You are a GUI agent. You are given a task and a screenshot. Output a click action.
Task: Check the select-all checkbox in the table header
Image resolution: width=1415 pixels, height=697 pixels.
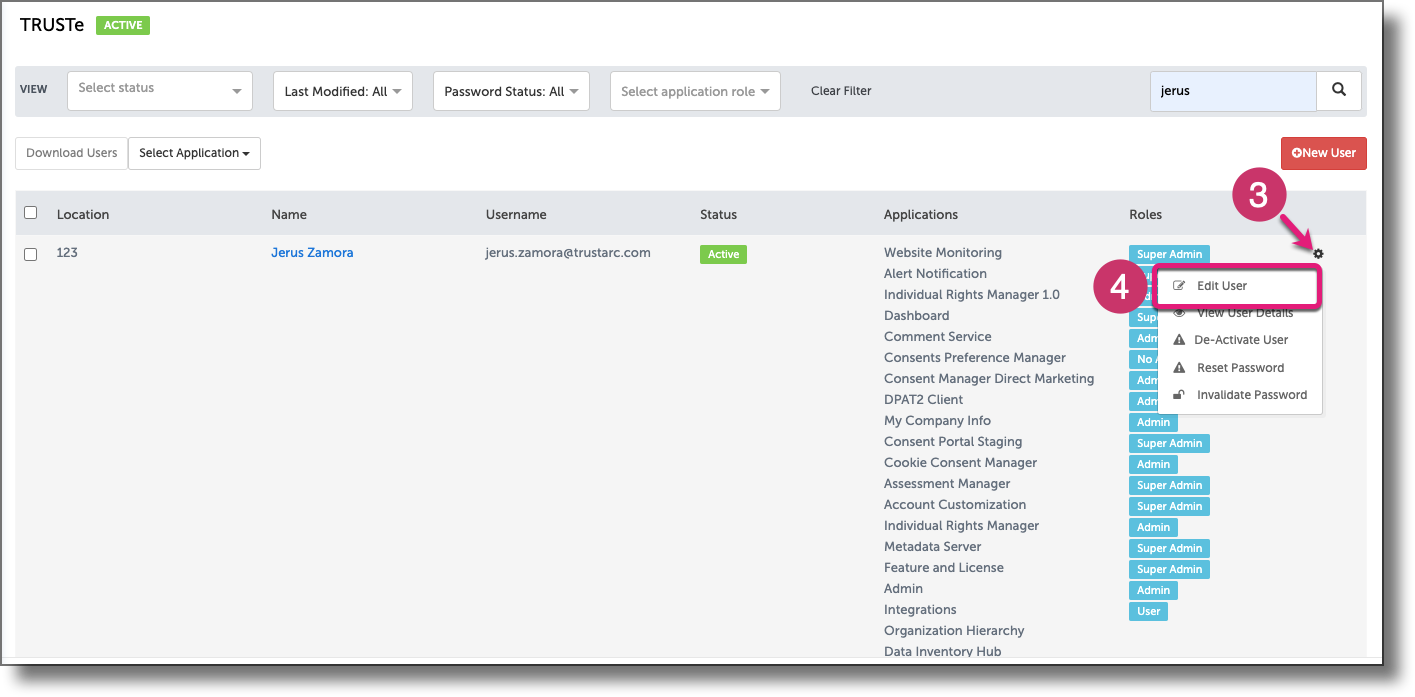point(30,212)
